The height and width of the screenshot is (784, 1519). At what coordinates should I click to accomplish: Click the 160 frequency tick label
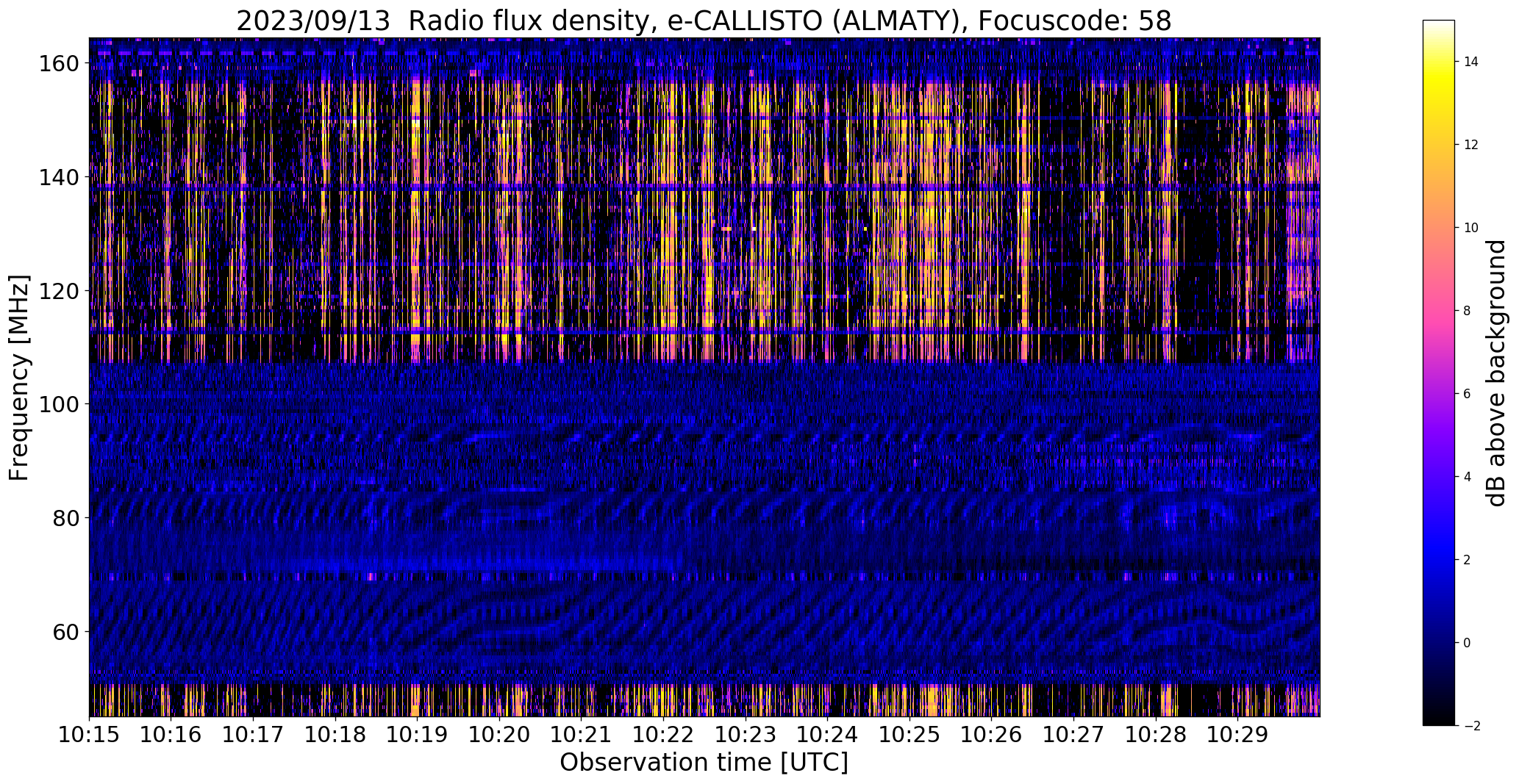pos(57,64)
